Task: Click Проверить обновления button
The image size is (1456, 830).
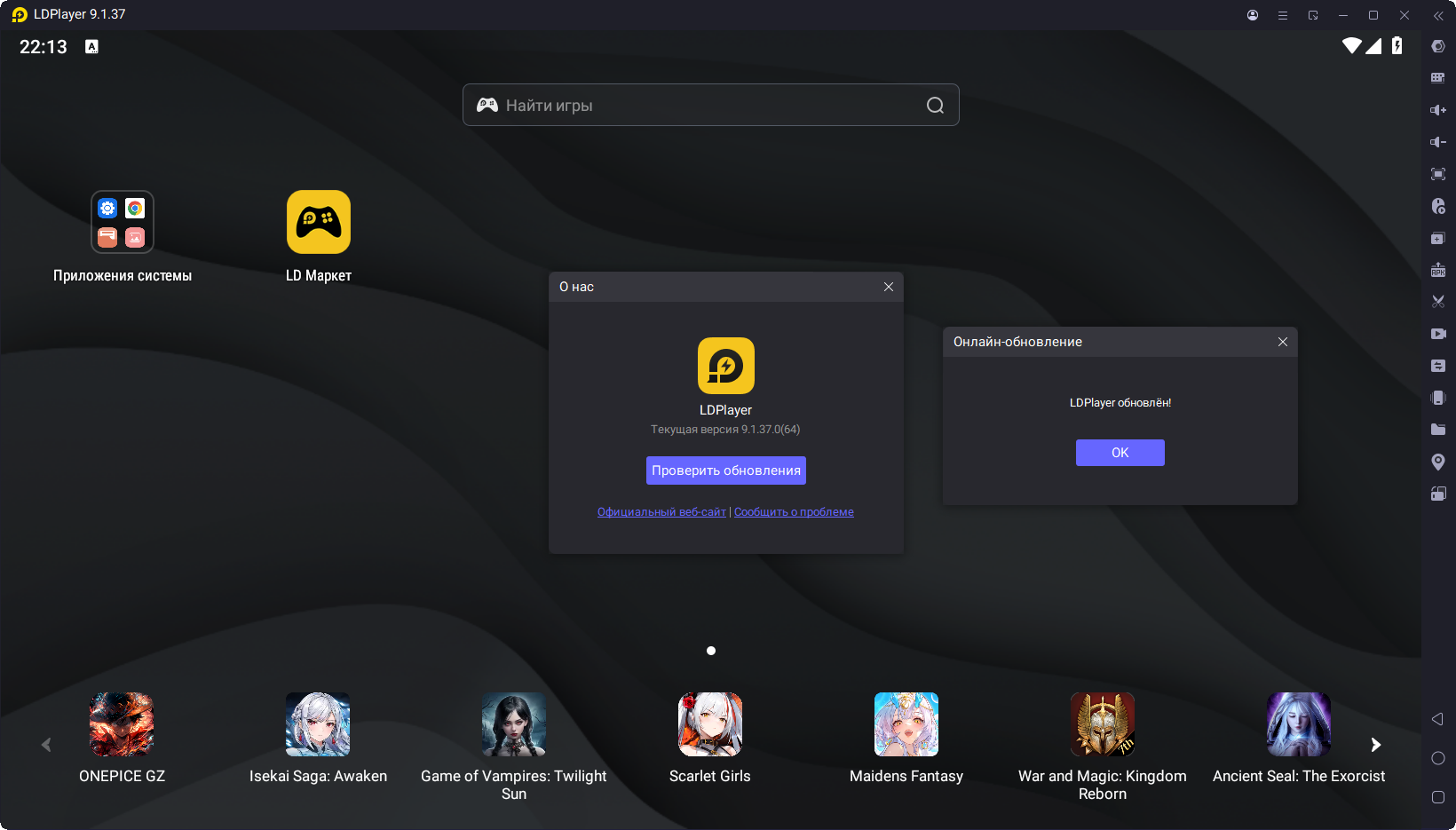Action: [x=725, y=470]
